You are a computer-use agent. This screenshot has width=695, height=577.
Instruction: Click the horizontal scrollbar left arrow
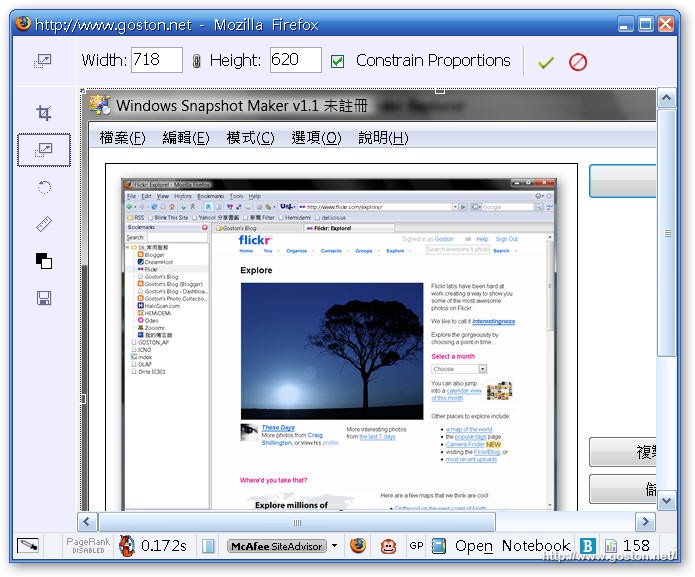coord(87,522)
